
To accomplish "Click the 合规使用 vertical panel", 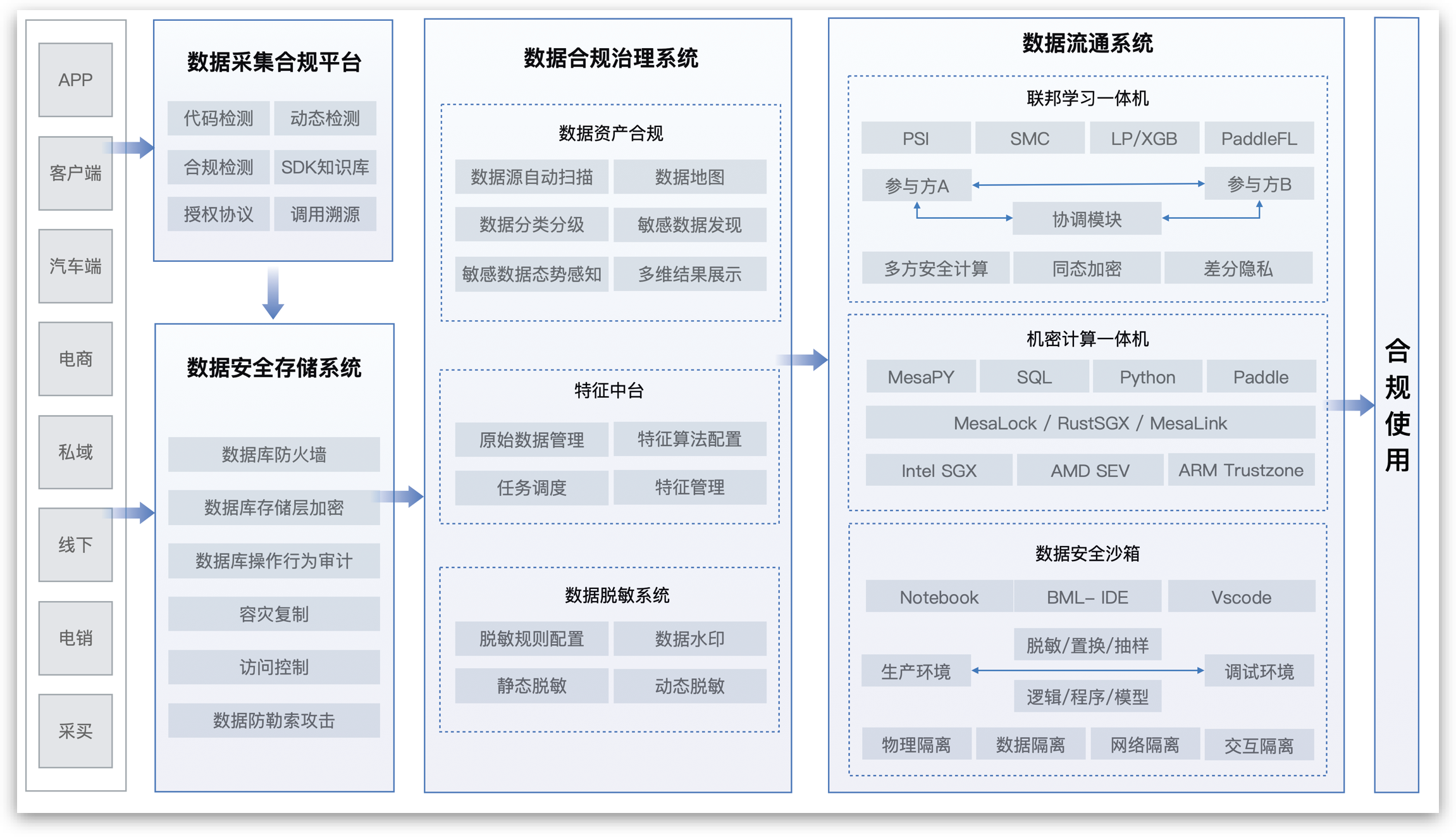I will pyautogui.click(x=1397, y=405).
